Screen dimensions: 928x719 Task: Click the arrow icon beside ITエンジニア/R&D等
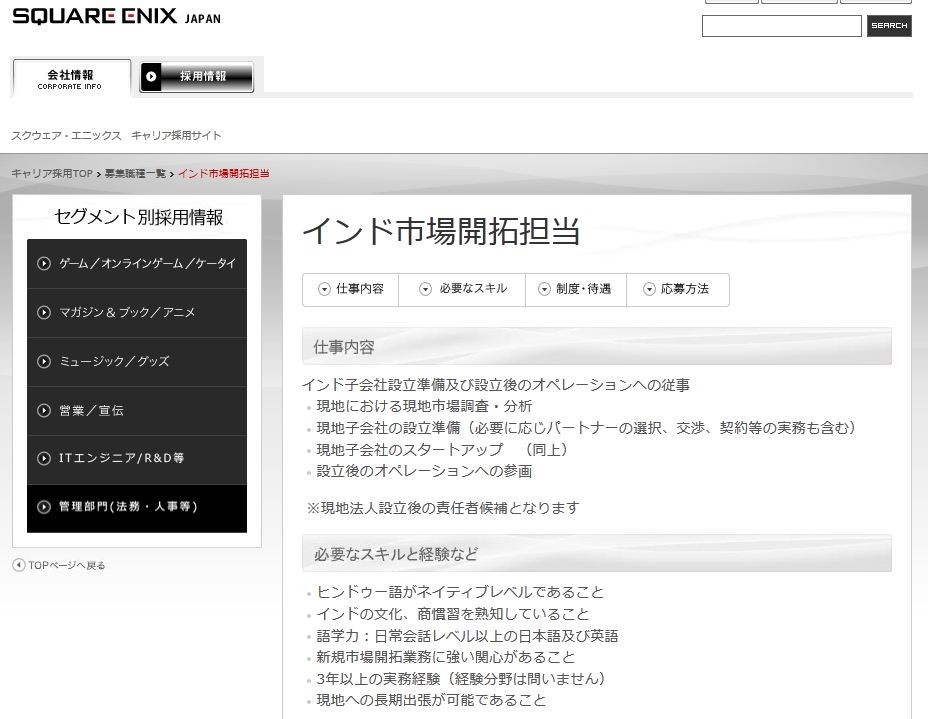coord(44,458)
